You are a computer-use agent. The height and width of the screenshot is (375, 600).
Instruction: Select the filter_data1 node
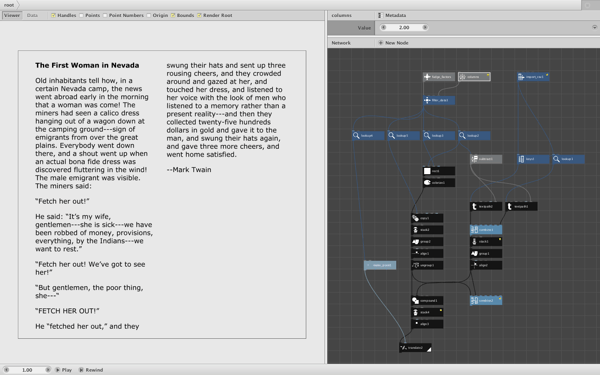(x=439, y=100)
